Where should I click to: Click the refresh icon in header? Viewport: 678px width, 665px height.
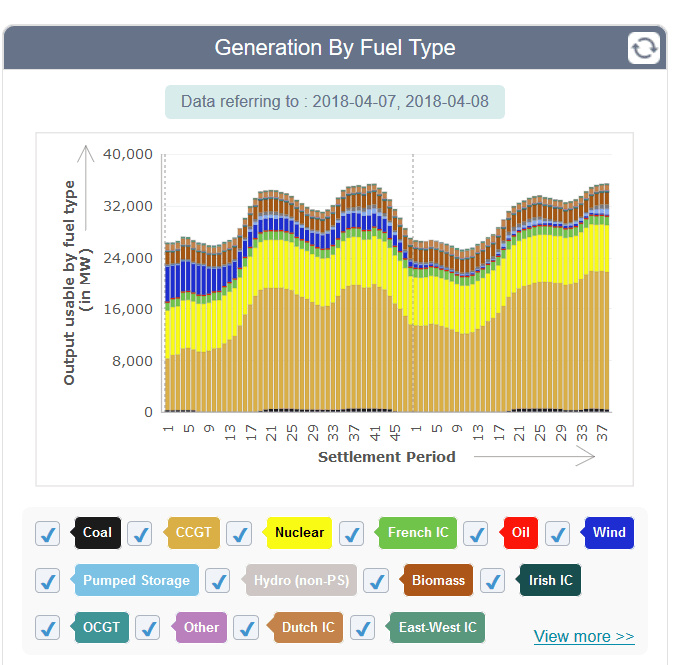644,47
